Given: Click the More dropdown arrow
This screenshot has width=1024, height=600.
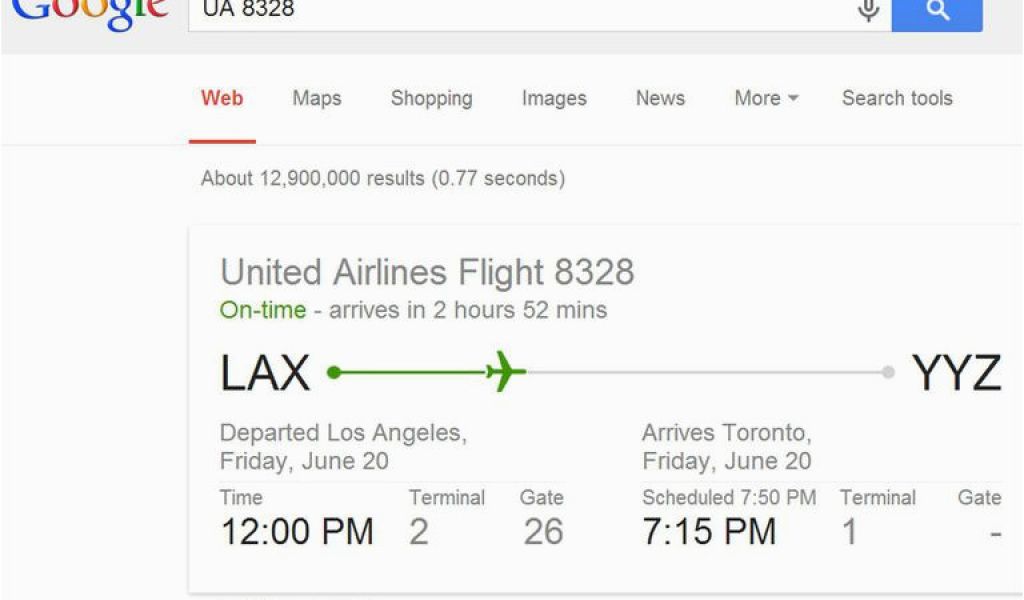Looking at the screenshot, I should click(x=793, y=98).
